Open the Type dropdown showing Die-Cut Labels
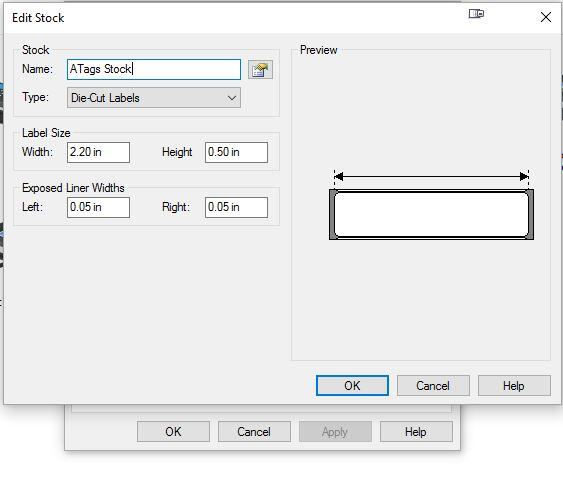The width and height of the screenshot is (563, 485). tap(154, 98)
